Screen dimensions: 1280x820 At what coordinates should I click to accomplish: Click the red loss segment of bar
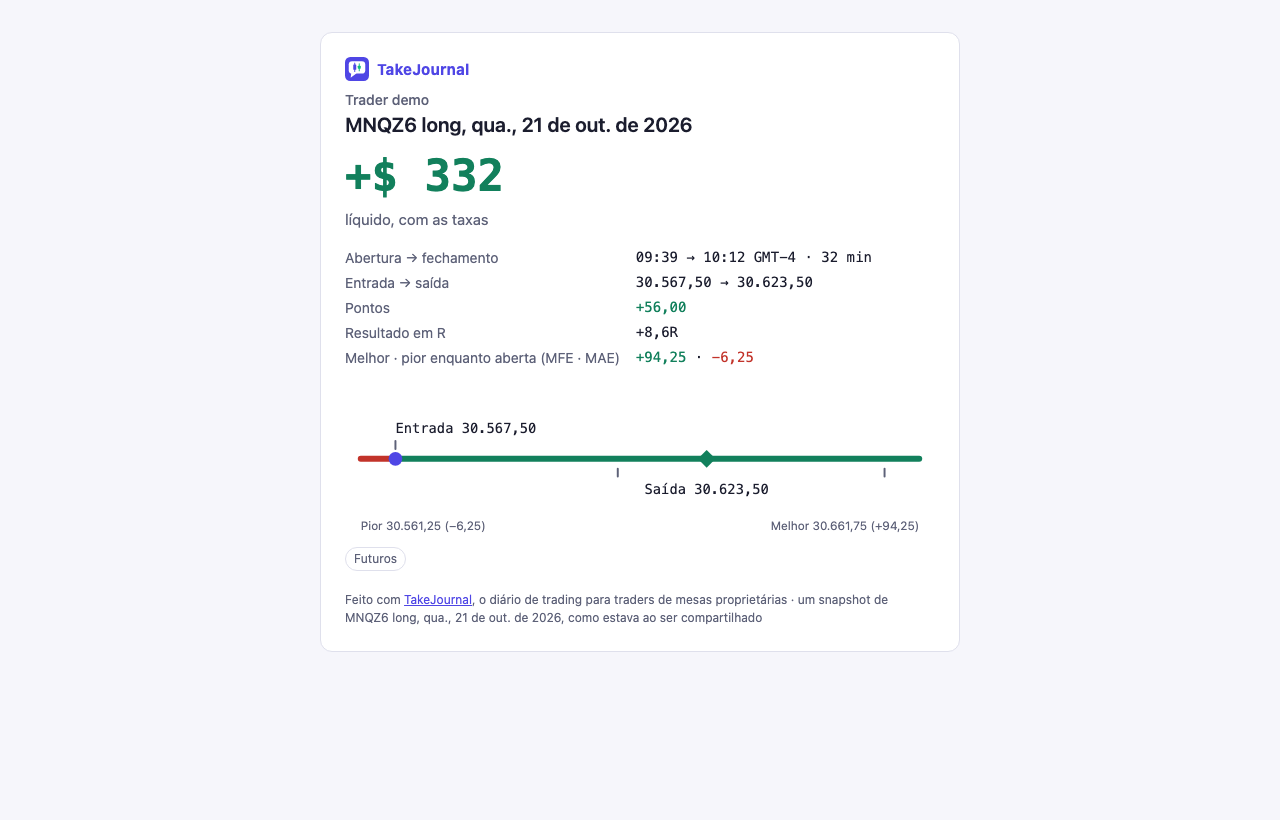(374, 459)
